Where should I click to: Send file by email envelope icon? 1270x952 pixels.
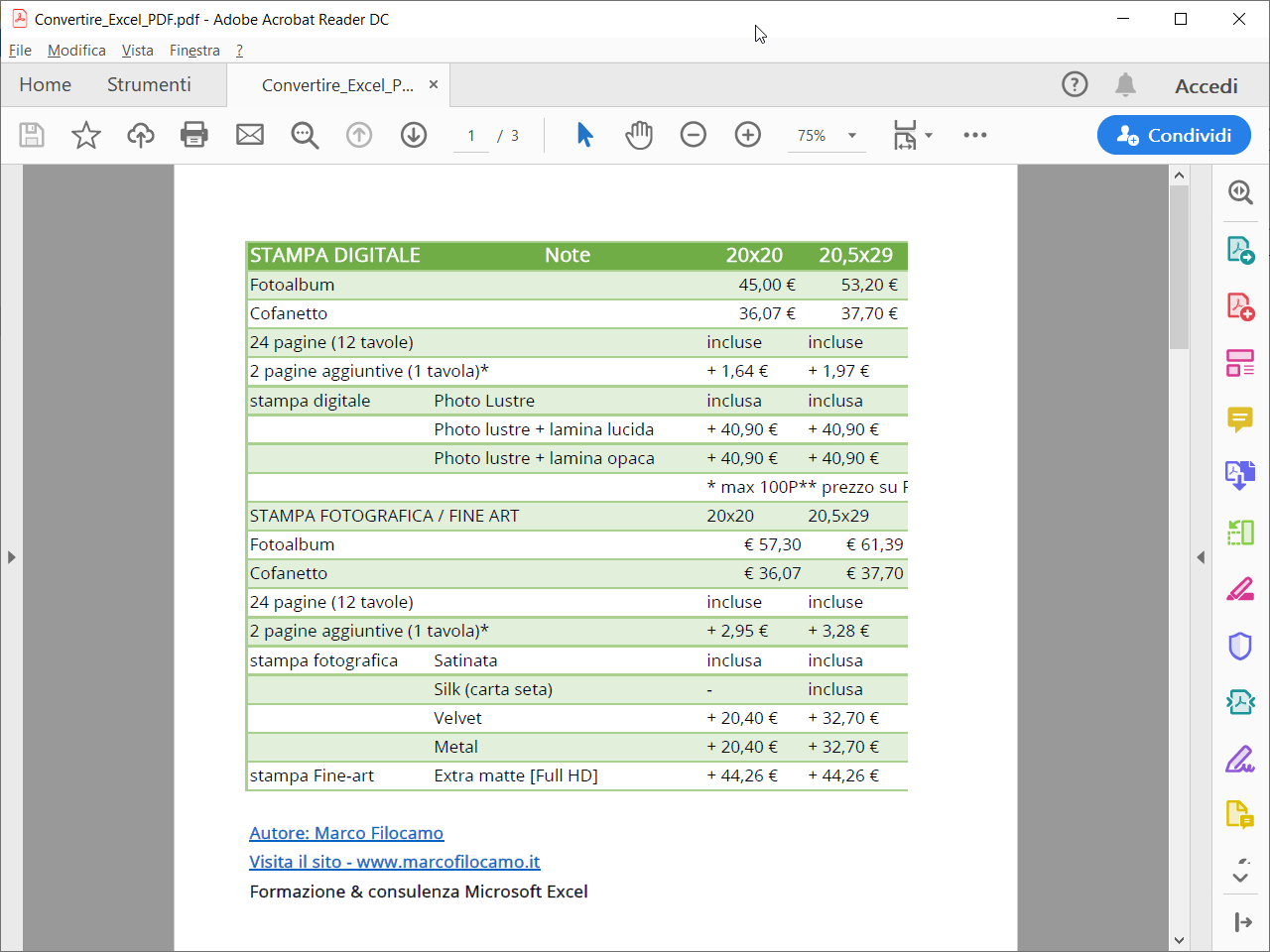coord(250,135)
